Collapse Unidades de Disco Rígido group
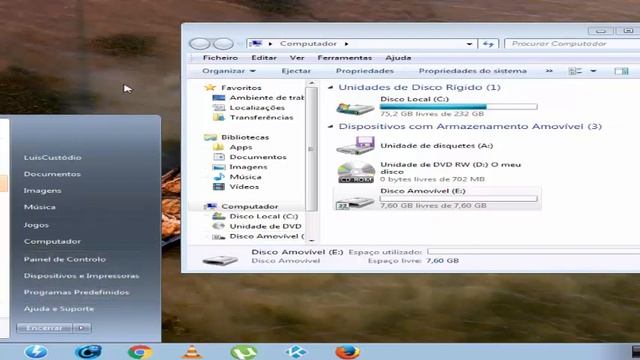The image size is (640, 360). pos(331,87)
